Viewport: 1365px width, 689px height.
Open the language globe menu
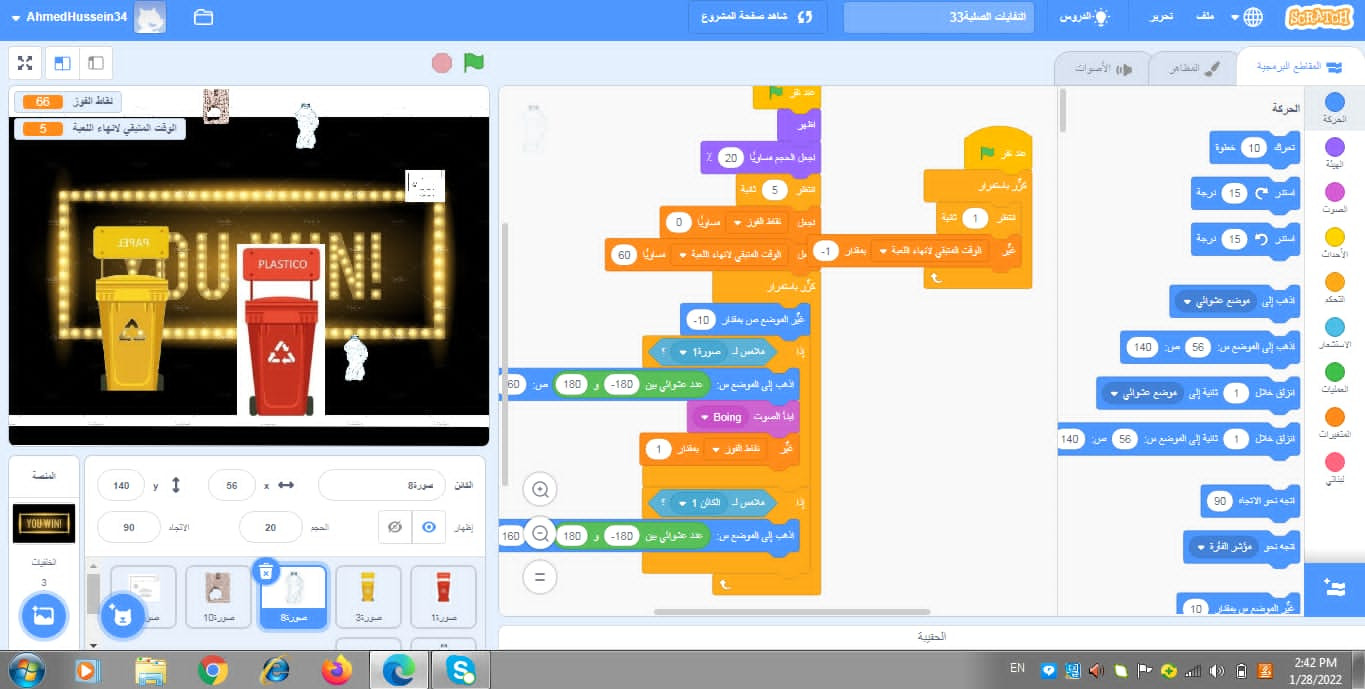[1246, 17]
